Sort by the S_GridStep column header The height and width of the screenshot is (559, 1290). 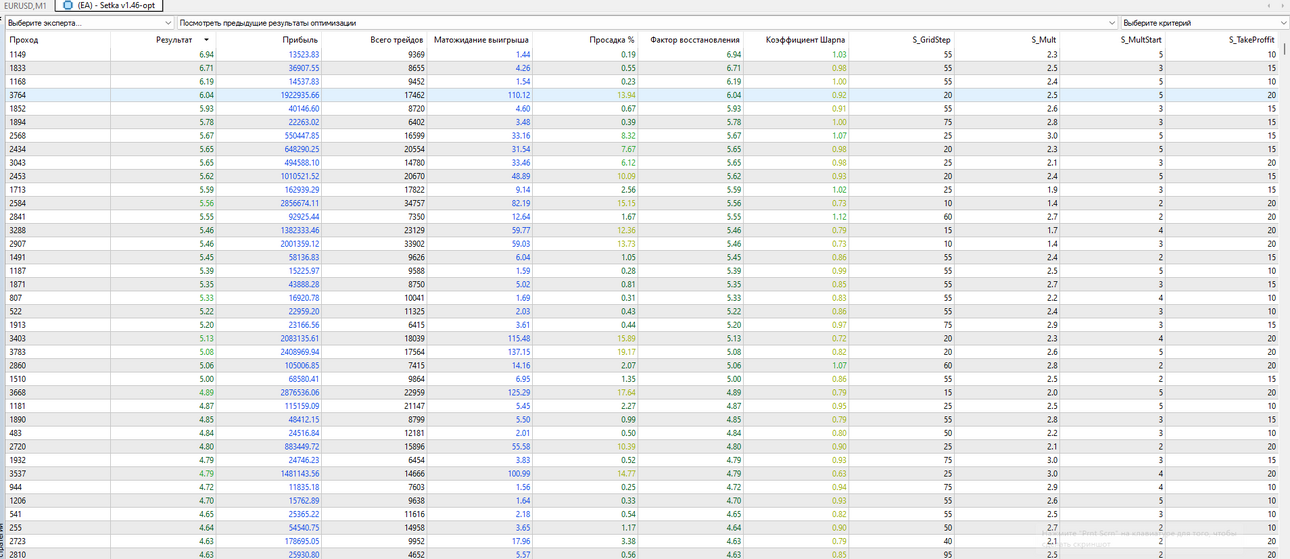(904, 40)
